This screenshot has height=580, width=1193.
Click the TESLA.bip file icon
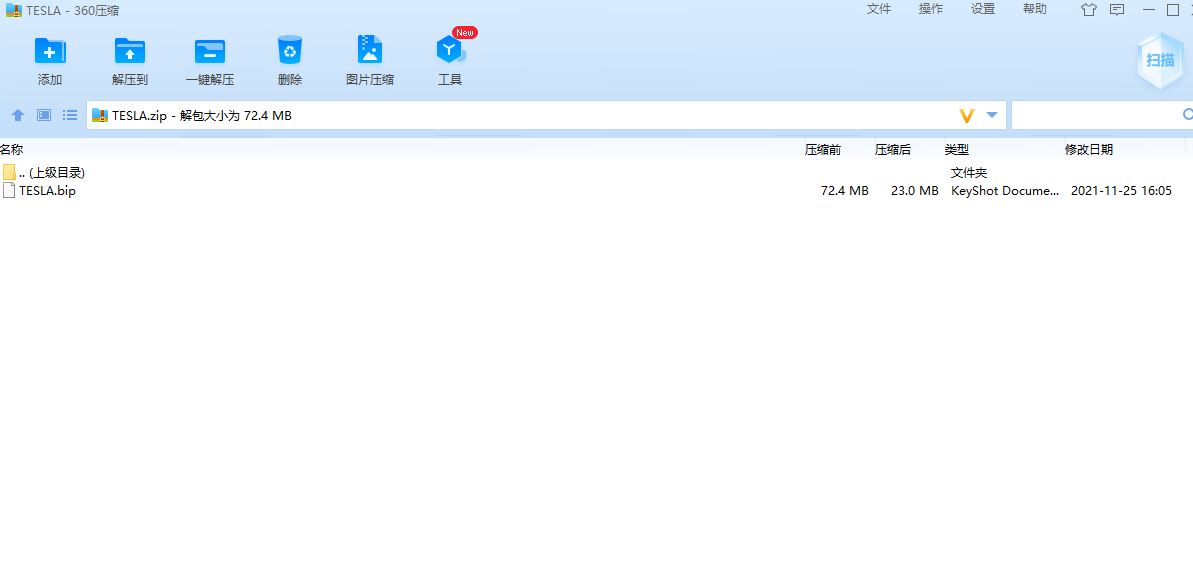(9, 190)
